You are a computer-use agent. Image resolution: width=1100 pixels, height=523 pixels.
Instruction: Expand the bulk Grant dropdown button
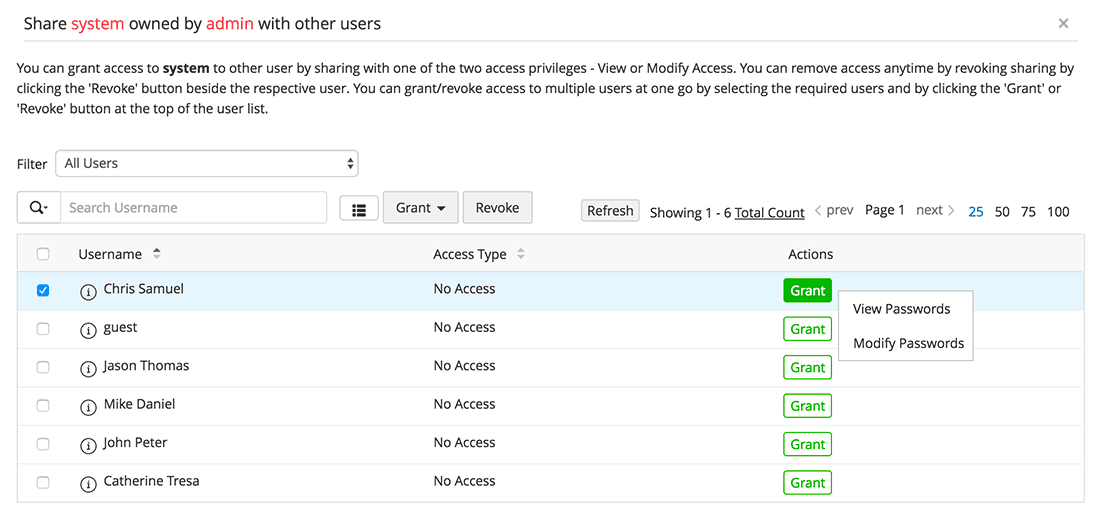point(420,208)
